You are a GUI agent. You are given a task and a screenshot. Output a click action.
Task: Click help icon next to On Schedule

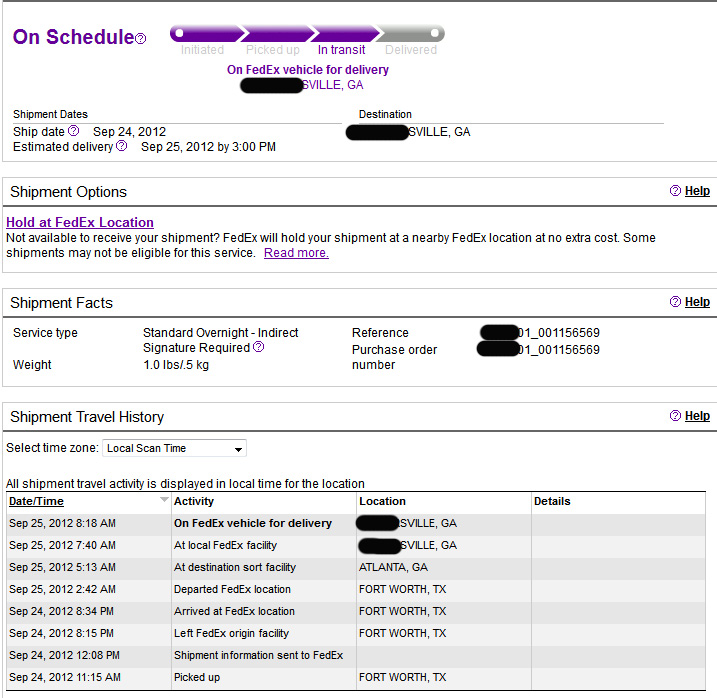[x=141, y=39]
